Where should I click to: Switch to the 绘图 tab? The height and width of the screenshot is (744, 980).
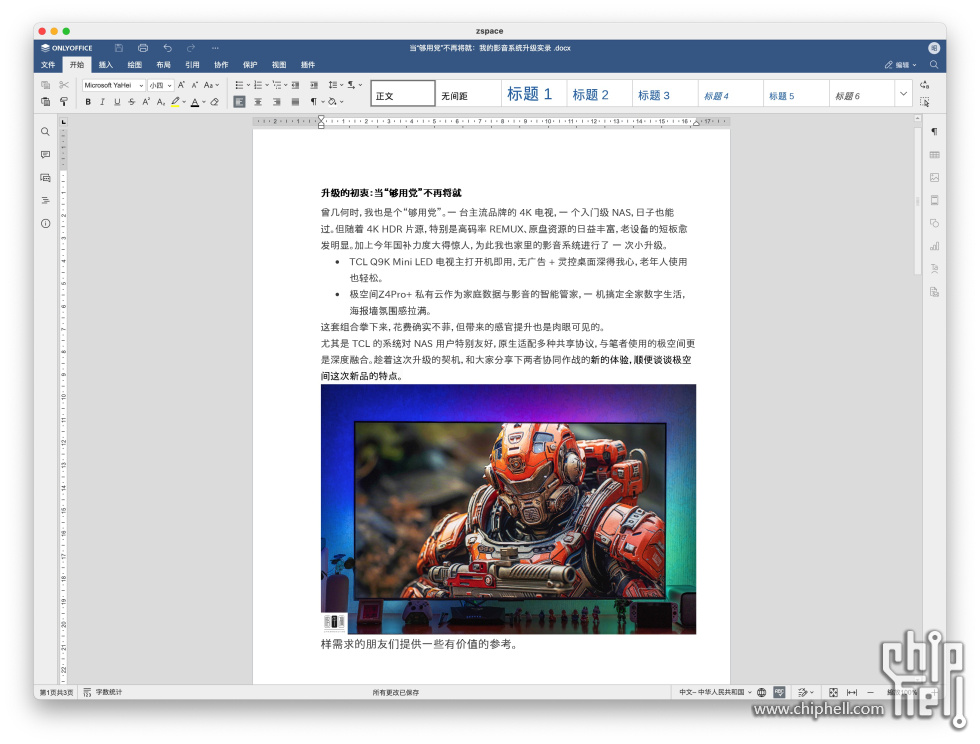(134, 64)
